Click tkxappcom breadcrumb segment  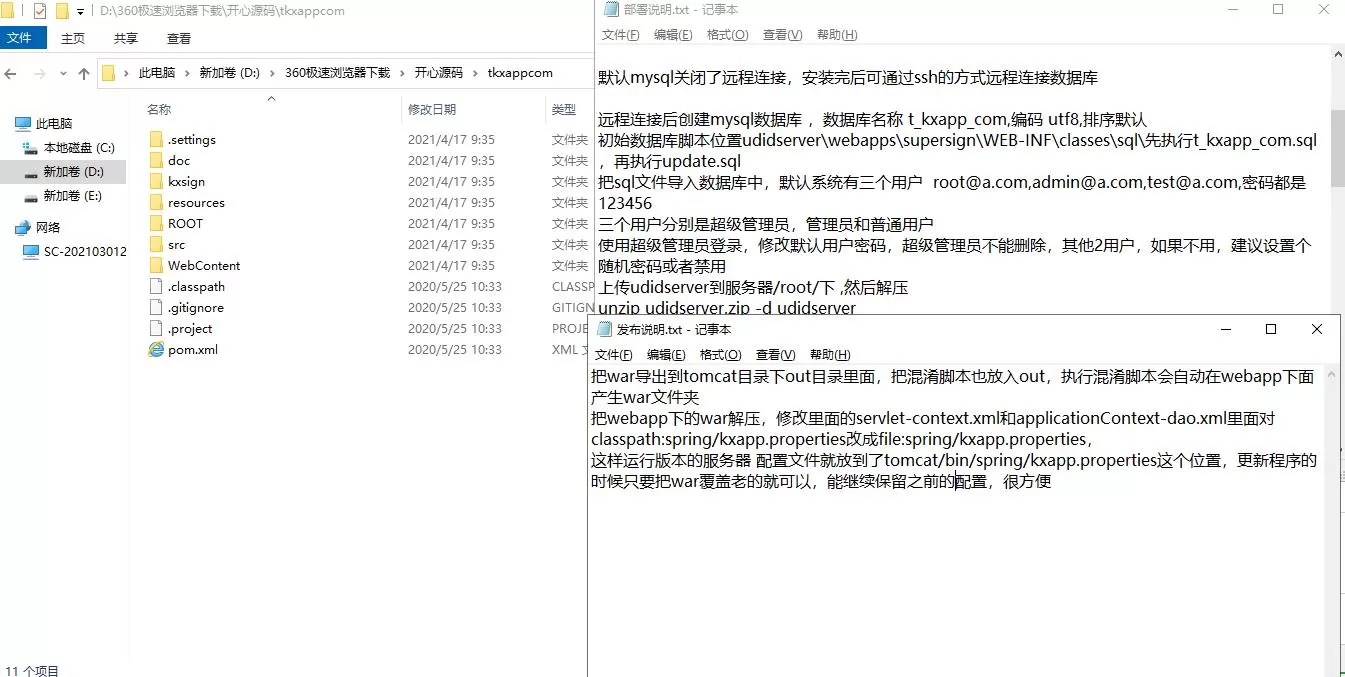pos(520,73)
